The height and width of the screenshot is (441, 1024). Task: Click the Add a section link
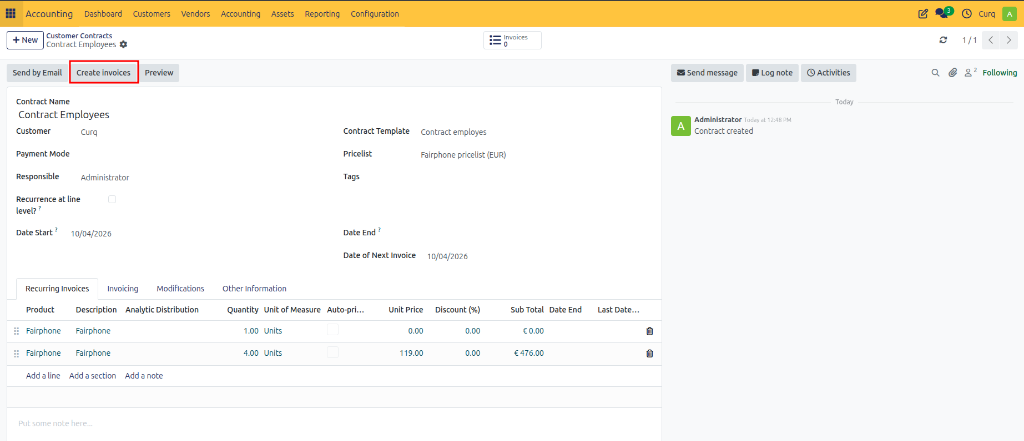tap(93, 376)
